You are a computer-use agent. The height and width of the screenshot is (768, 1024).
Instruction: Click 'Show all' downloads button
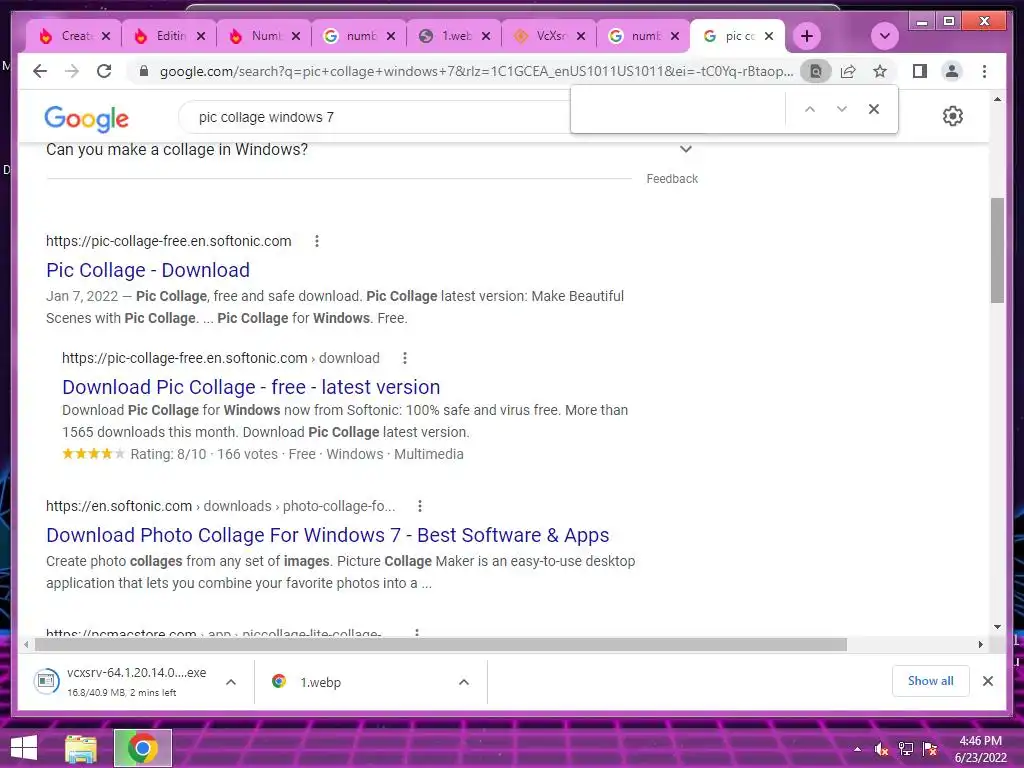[931, 681]
